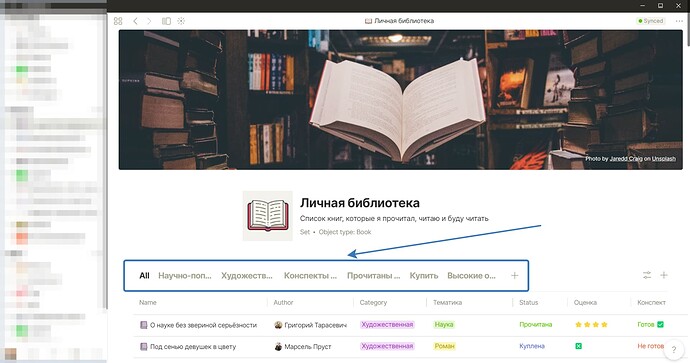The width and height of the screenshot is (690, 363).
Task: Check the Synced status indicator
Action: [650, 21]
